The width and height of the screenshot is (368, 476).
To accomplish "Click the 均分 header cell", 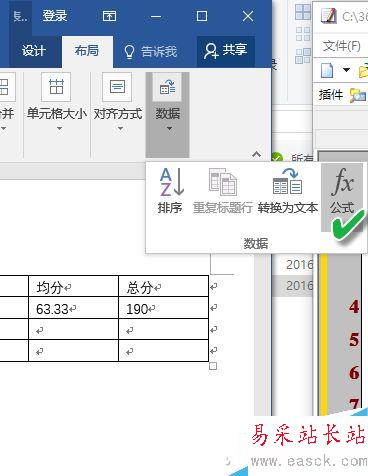I will [x=74, y=287].
